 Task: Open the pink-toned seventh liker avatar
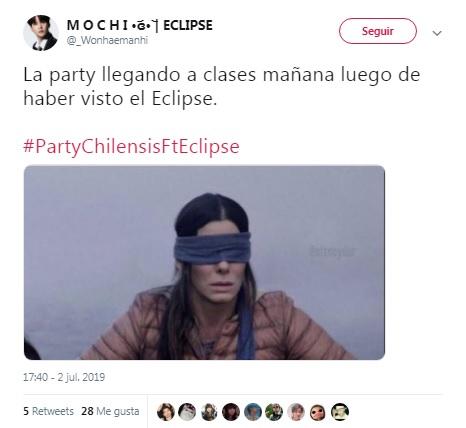(x=296, y=412)
